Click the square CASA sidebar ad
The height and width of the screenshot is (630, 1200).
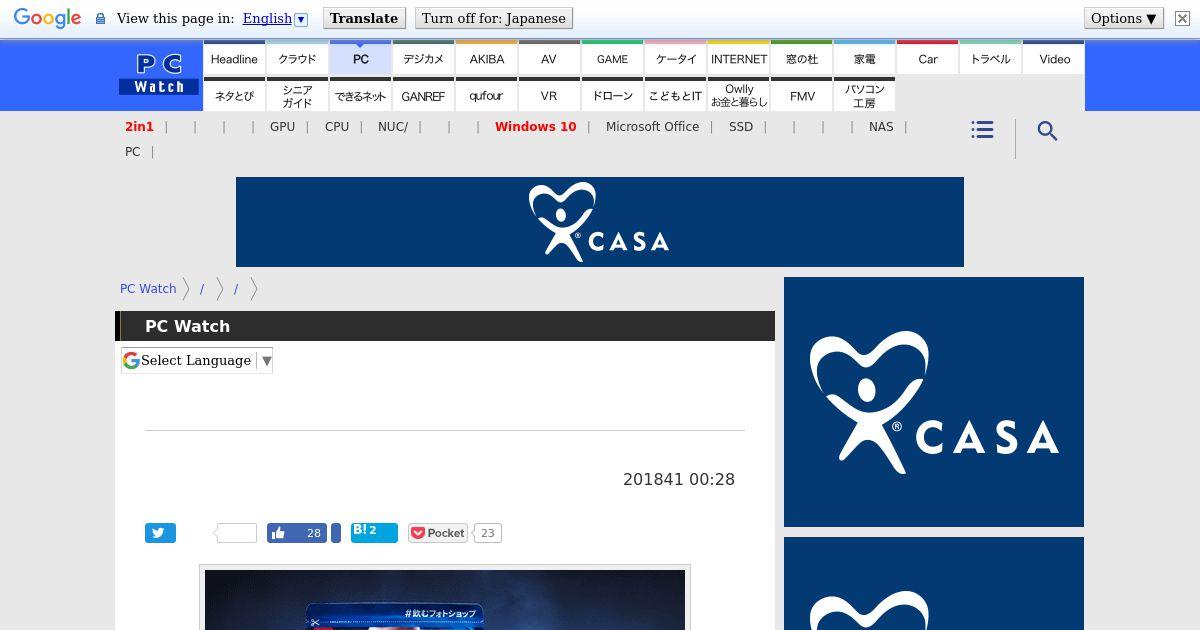click(x=934, y=402)
